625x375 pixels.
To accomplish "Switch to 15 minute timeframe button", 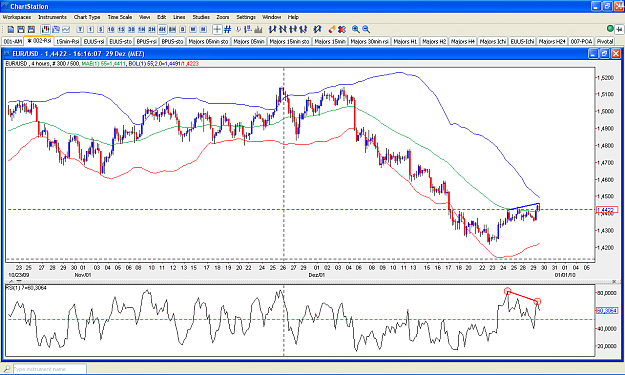I will [121, 29].
